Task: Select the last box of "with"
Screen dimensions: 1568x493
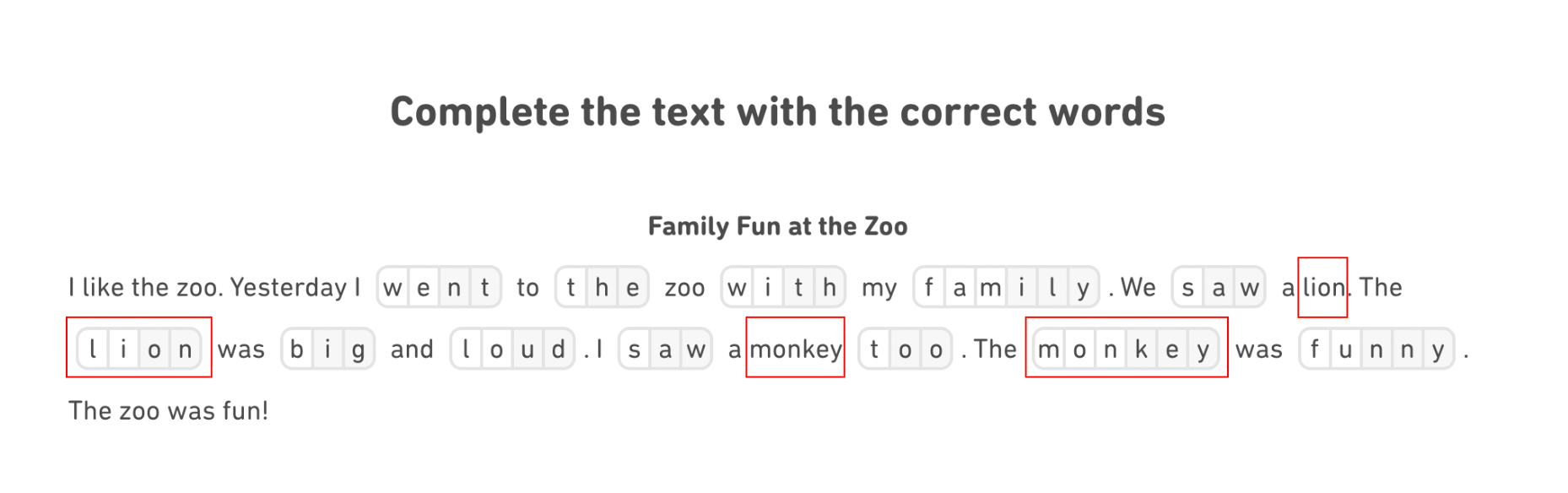Action: click(830, 288)
